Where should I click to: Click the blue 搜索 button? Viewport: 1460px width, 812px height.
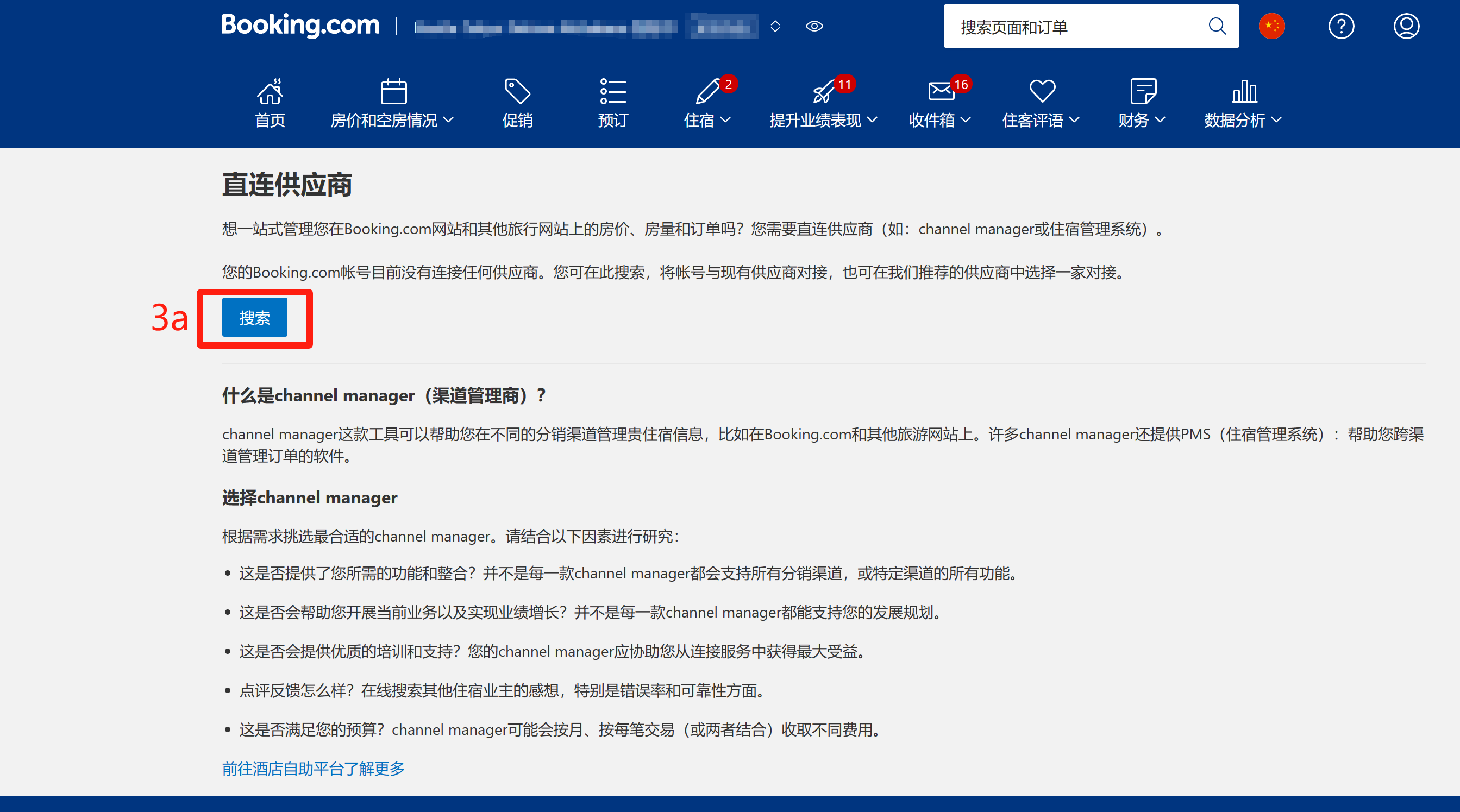coord(254,317)
